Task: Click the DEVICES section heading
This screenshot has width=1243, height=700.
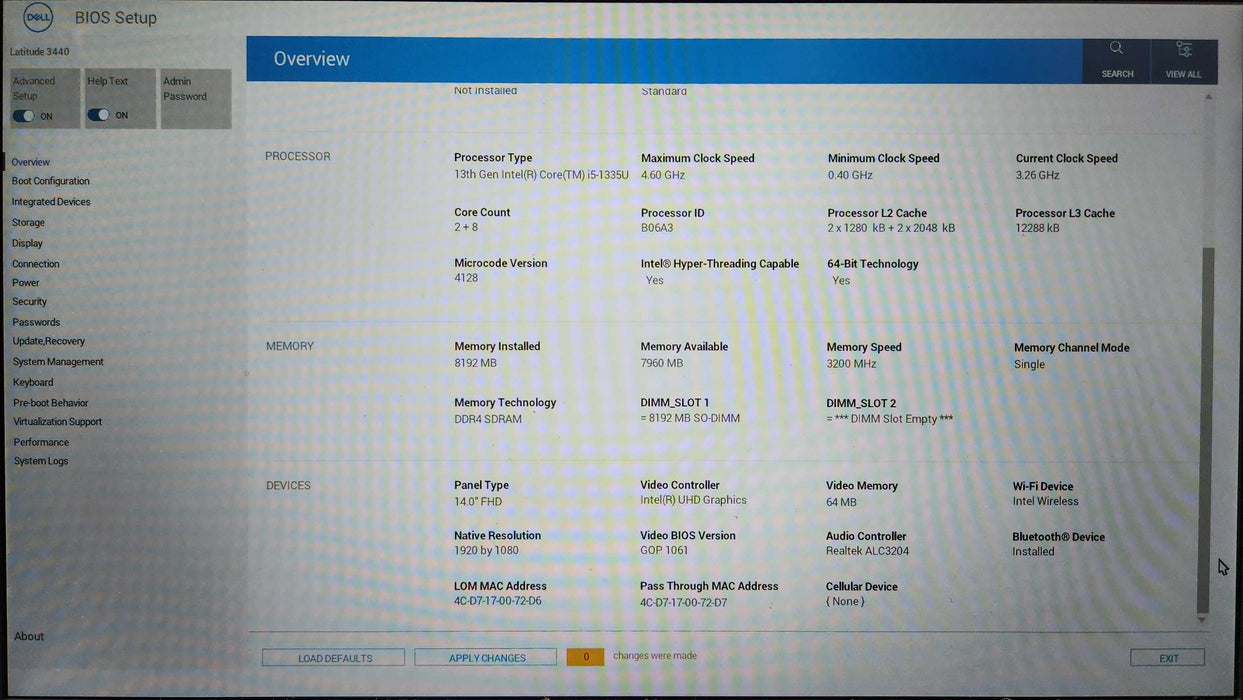Action: click(x=288, y=485)
